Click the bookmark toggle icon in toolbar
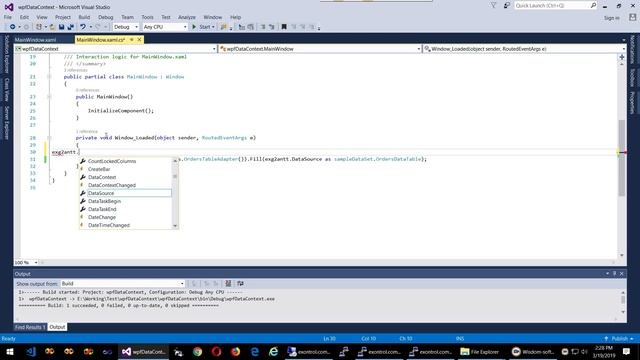 284,27
